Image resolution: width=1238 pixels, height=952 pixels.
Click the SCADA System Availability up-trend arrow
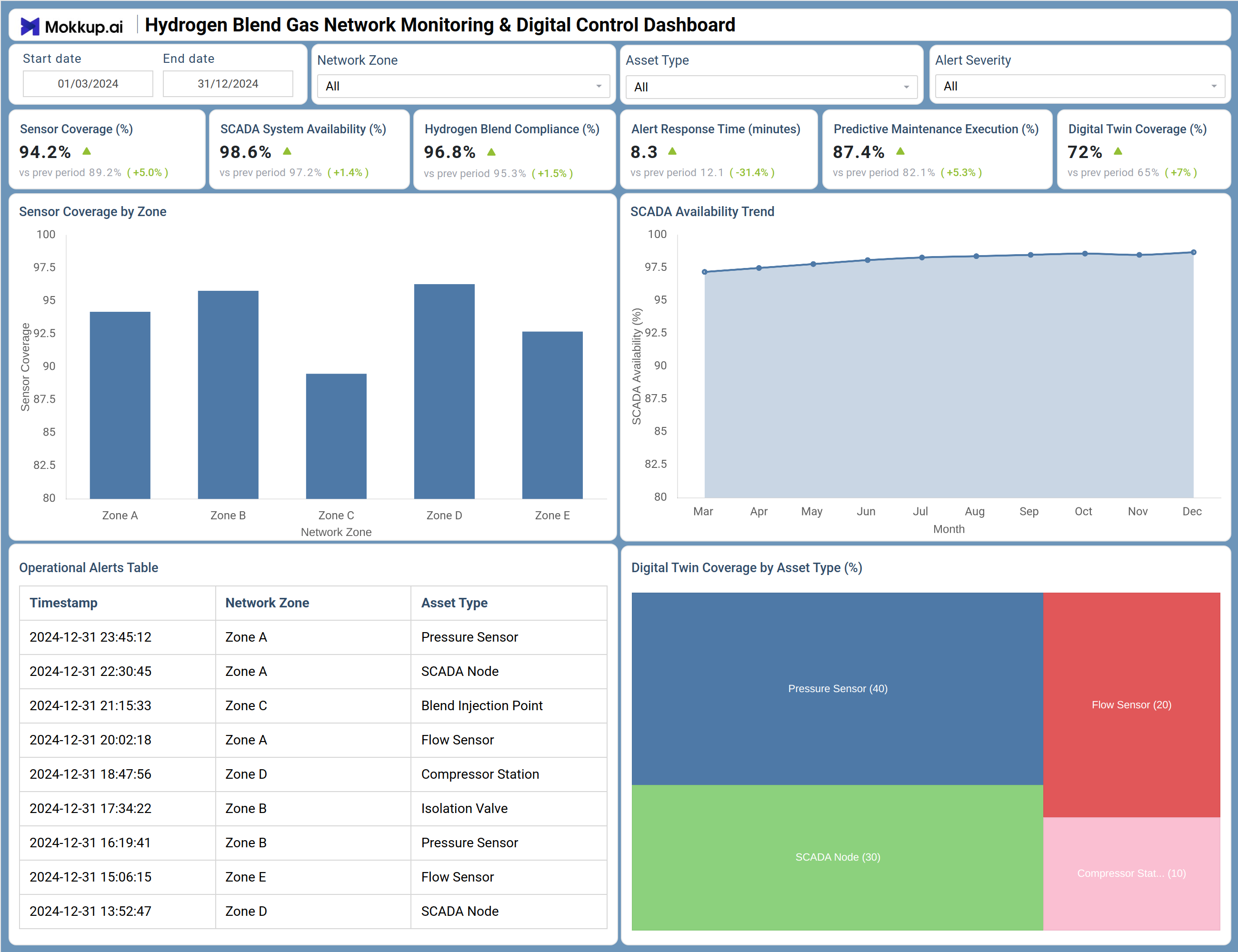click(288, 151)
